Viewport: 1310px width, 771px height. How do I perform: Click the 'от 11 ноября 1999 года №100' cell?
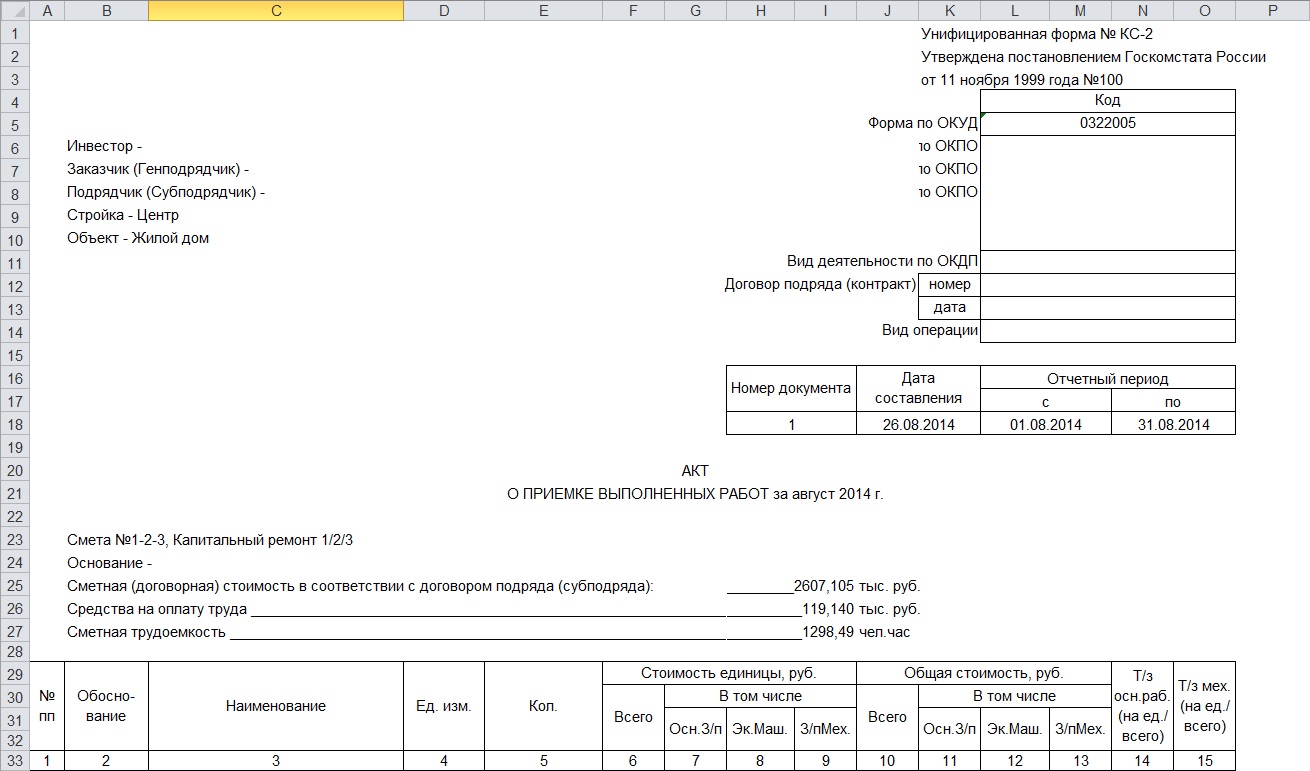(x=1022, y=79)
